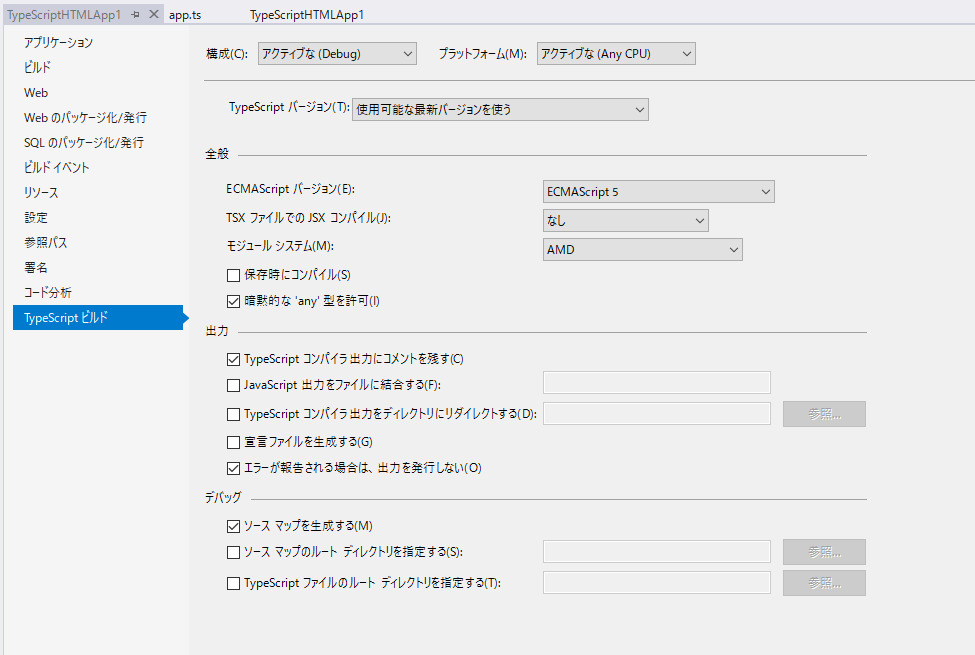Open the 構成 dropdown showing アクティブな (Debug)
The width and height of the screenshot is (975, 655).
336,53
